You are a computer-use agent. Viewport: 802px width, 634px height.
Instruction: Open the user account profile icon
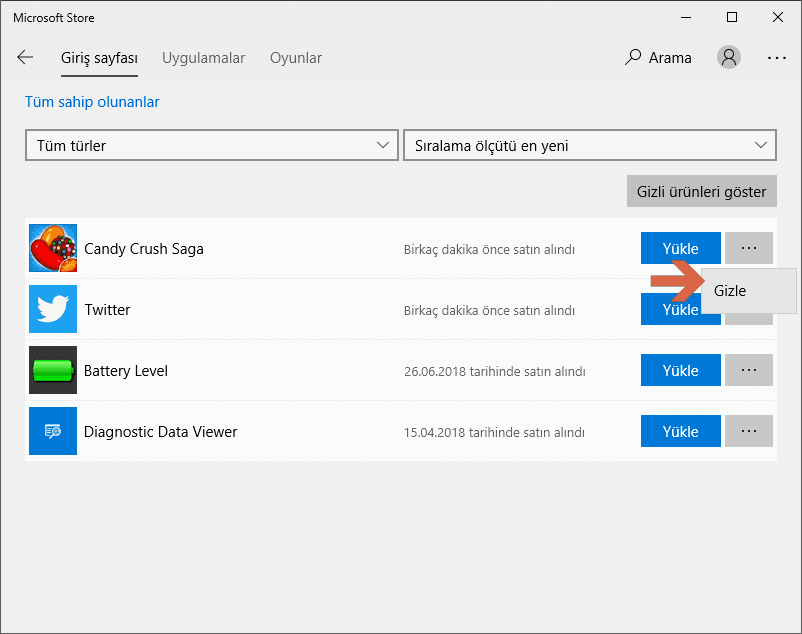729,57
